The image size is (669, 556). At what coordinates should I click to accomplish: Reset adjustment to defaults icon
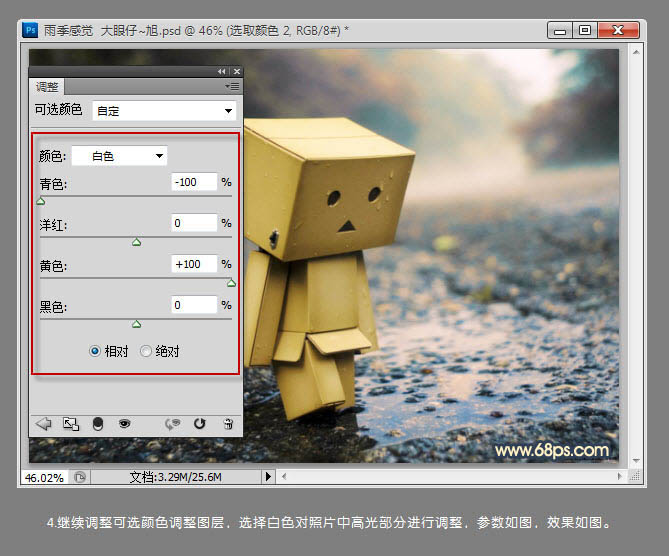click(x=199, y=423)
